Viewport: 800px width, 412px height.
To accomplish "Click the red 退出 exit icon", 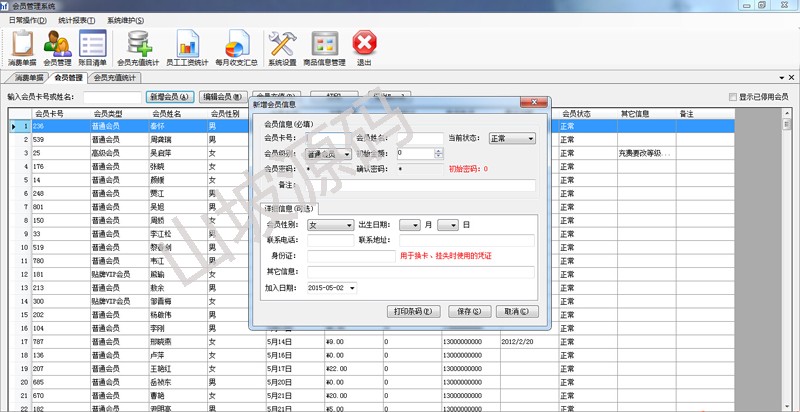I will click(364, 48).
